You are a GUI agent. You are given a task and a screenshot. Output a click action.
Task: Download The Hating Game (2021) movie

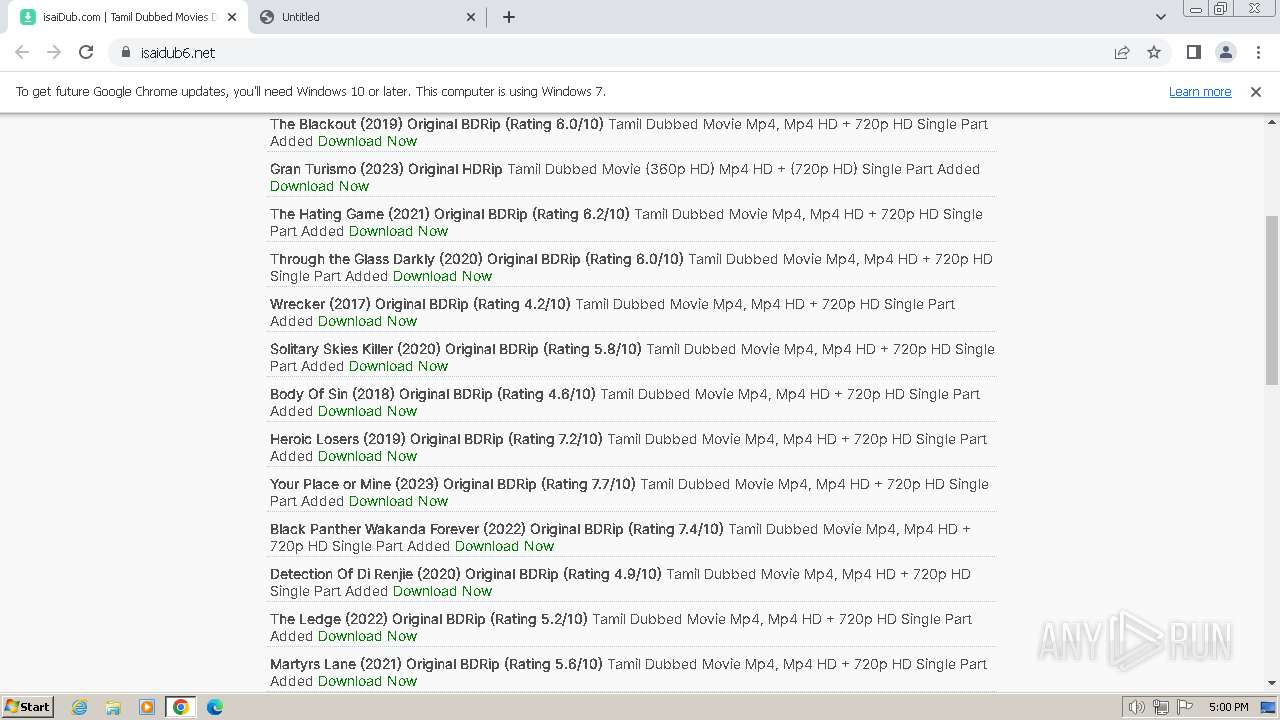pyautogui.click(x=398, y=231)
